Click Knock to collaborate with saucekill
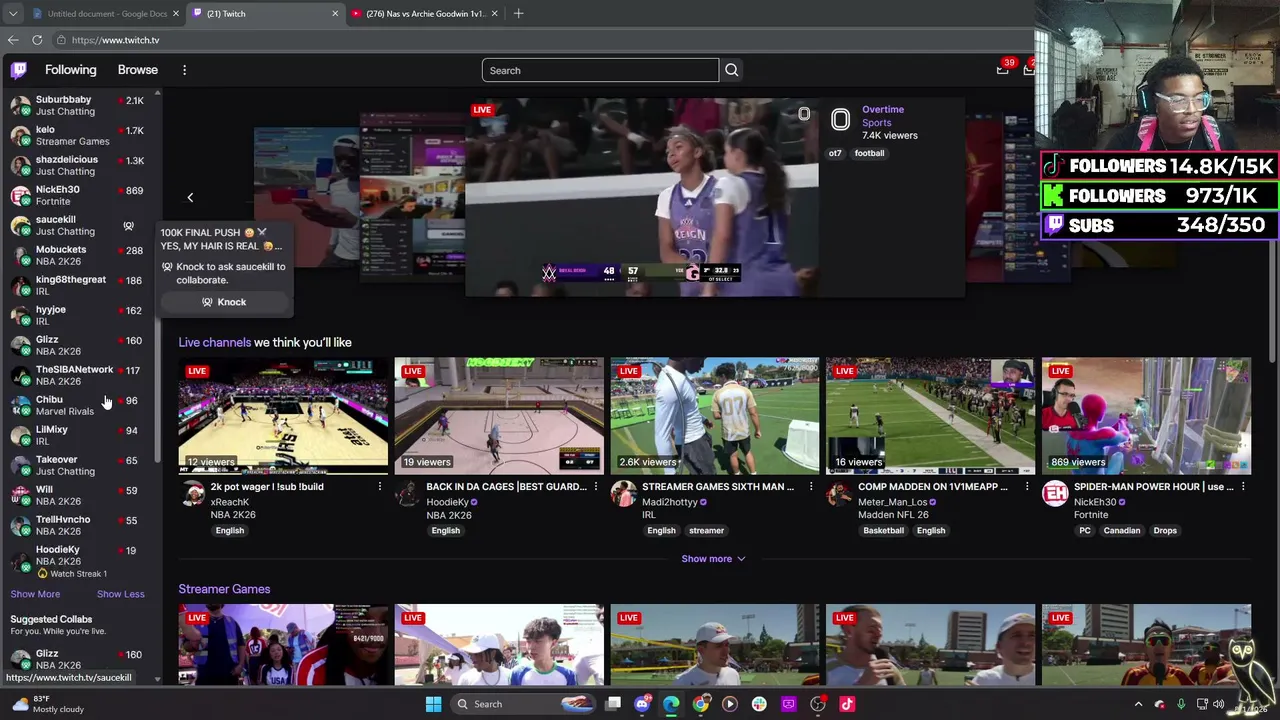1280x720 pixels. [224, 302]
